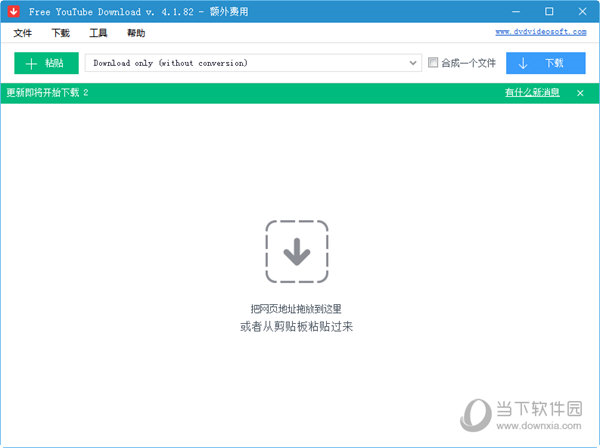Open the www.dvdvideosoft.com link
600x448 pixels.
(541, 32)
